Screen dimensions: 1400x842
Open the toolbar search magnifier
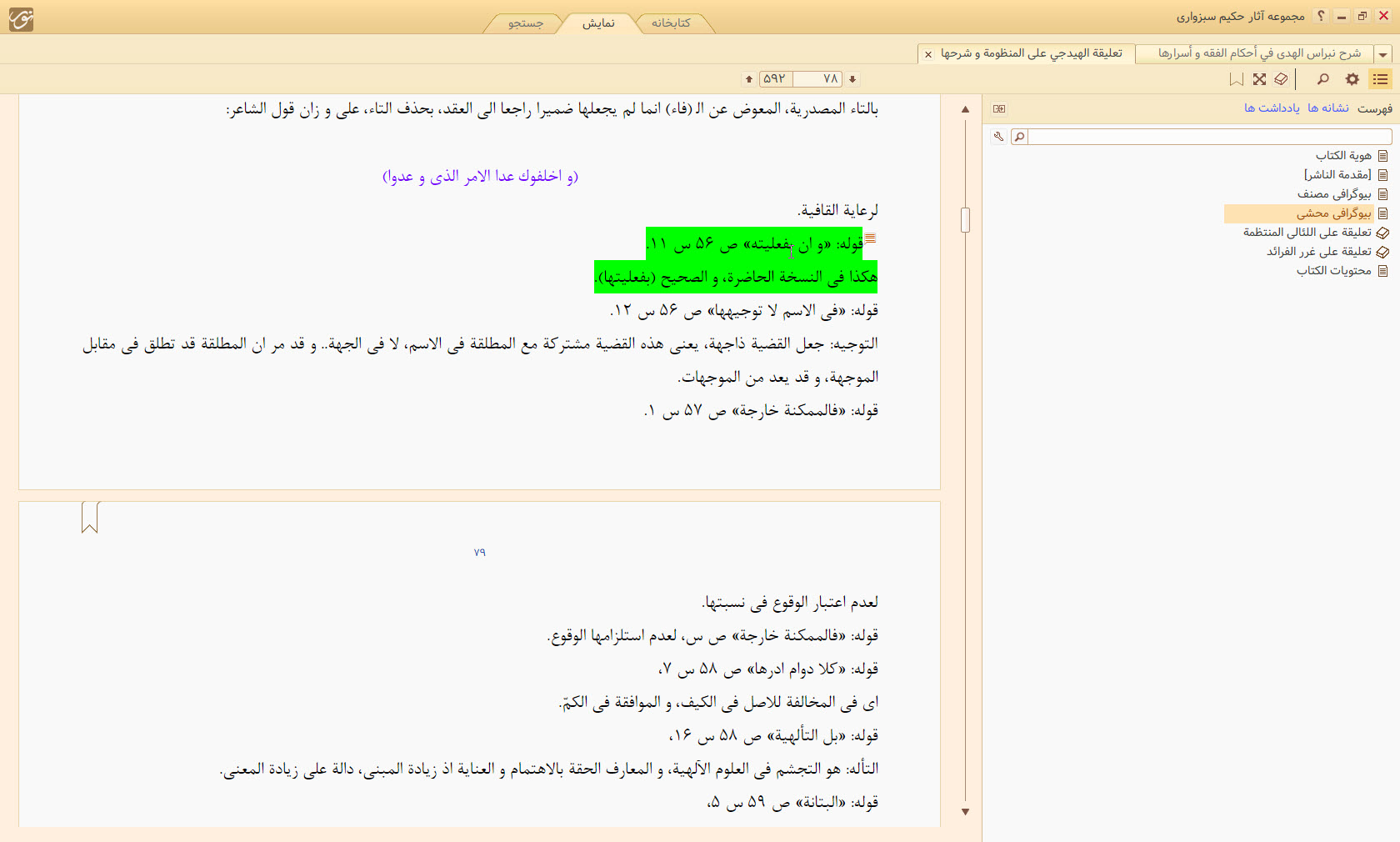(1322, 79)
